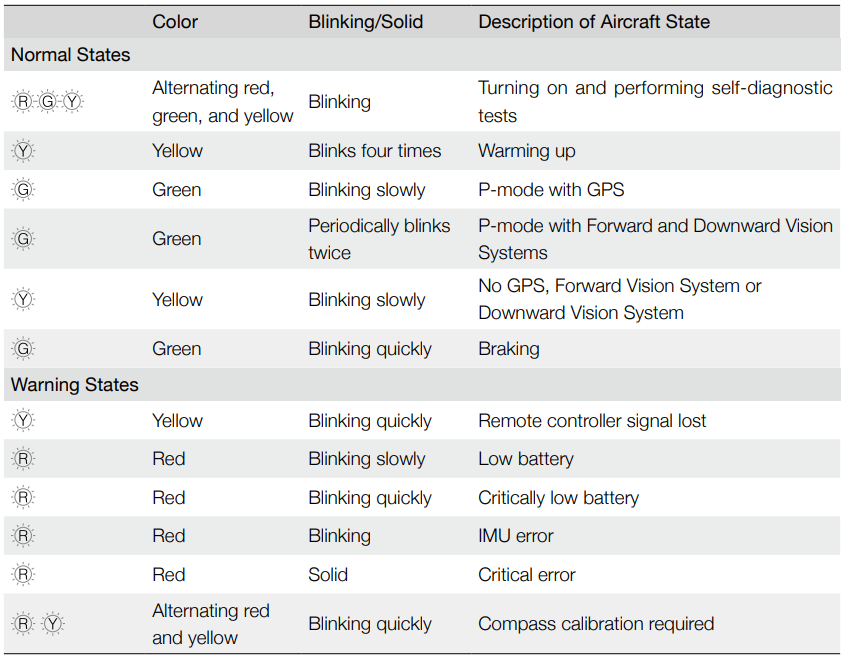Click the red LED icon for Critically low battery
Viewport: 846px width, 657px height.
click(24, 498)
